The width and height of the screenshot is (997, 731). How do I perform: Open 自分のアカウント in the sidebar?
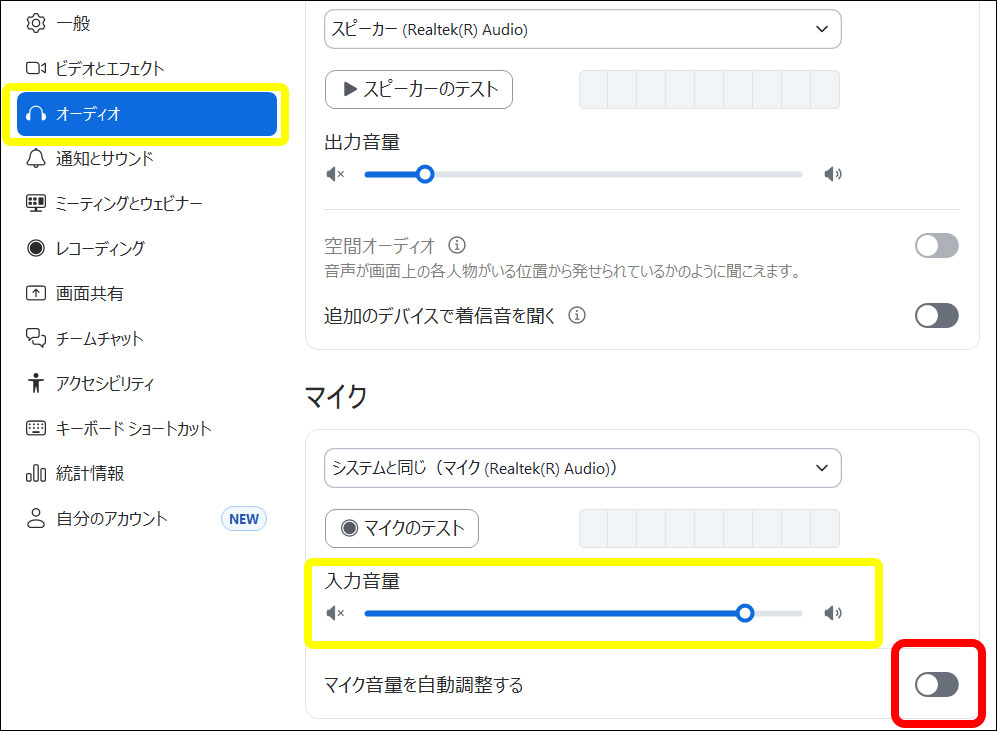(111, 519)
